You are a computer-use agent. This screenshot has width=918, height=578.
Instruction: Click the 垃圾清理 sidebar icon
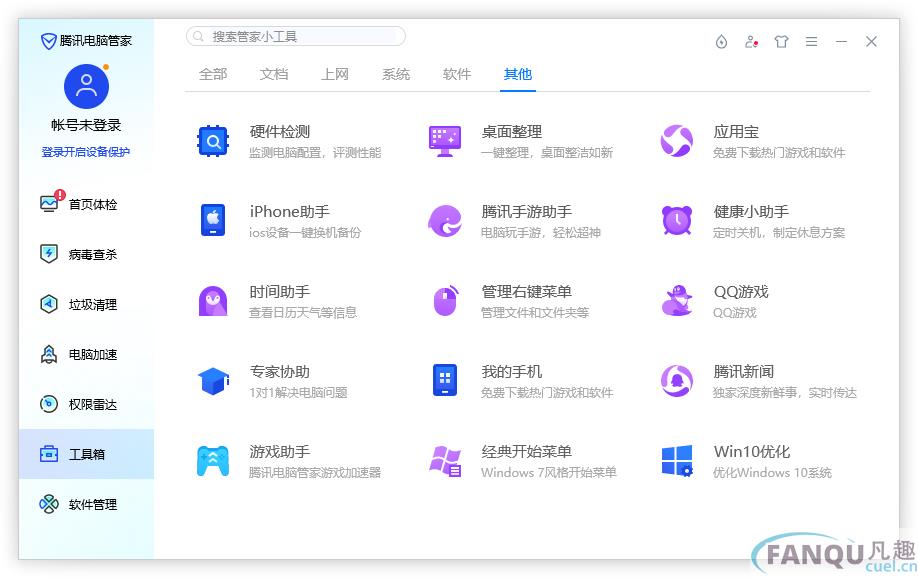point(49,304)
